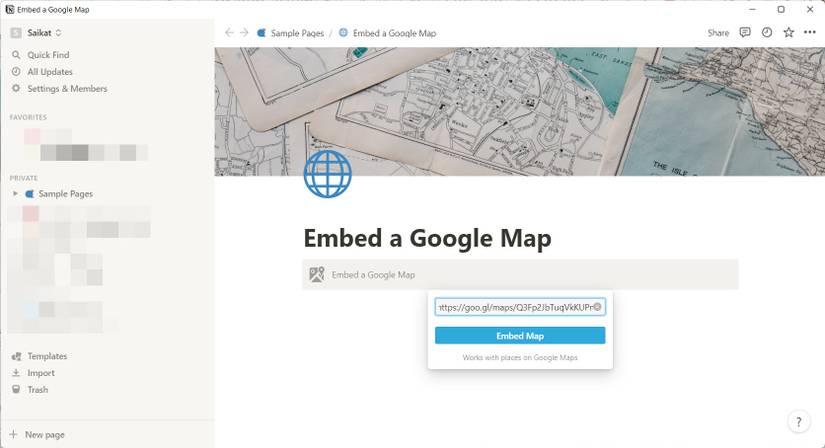Create a New page

tap(45, 435)
